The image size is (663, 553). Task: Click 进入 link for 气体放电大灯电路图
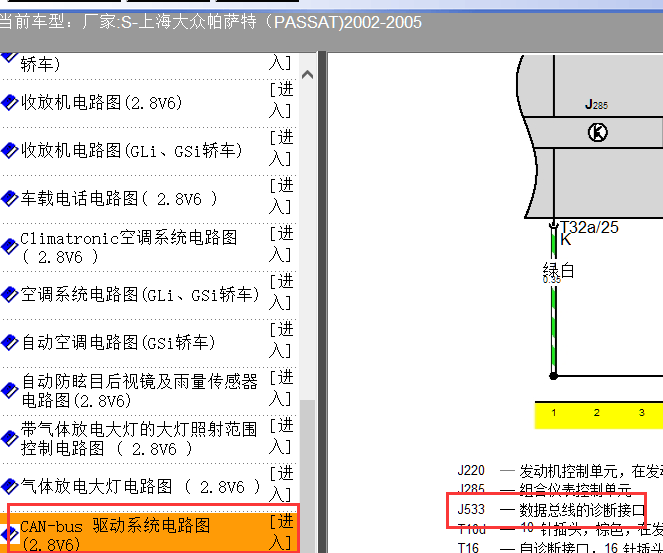click(x=282, y=484)
